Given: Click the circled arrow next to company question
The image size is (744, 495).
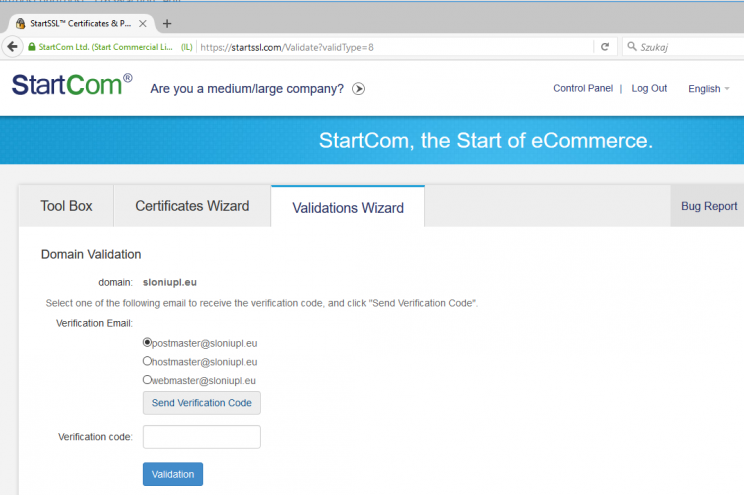Looking at the screenshot, I should pos(359,89).
